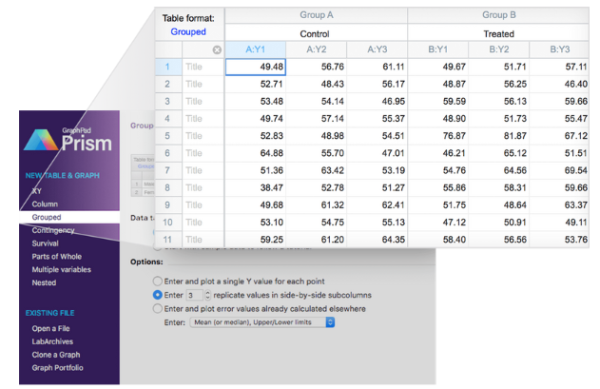
Task: Click the Treated group title cell
Action: [499, 34]
